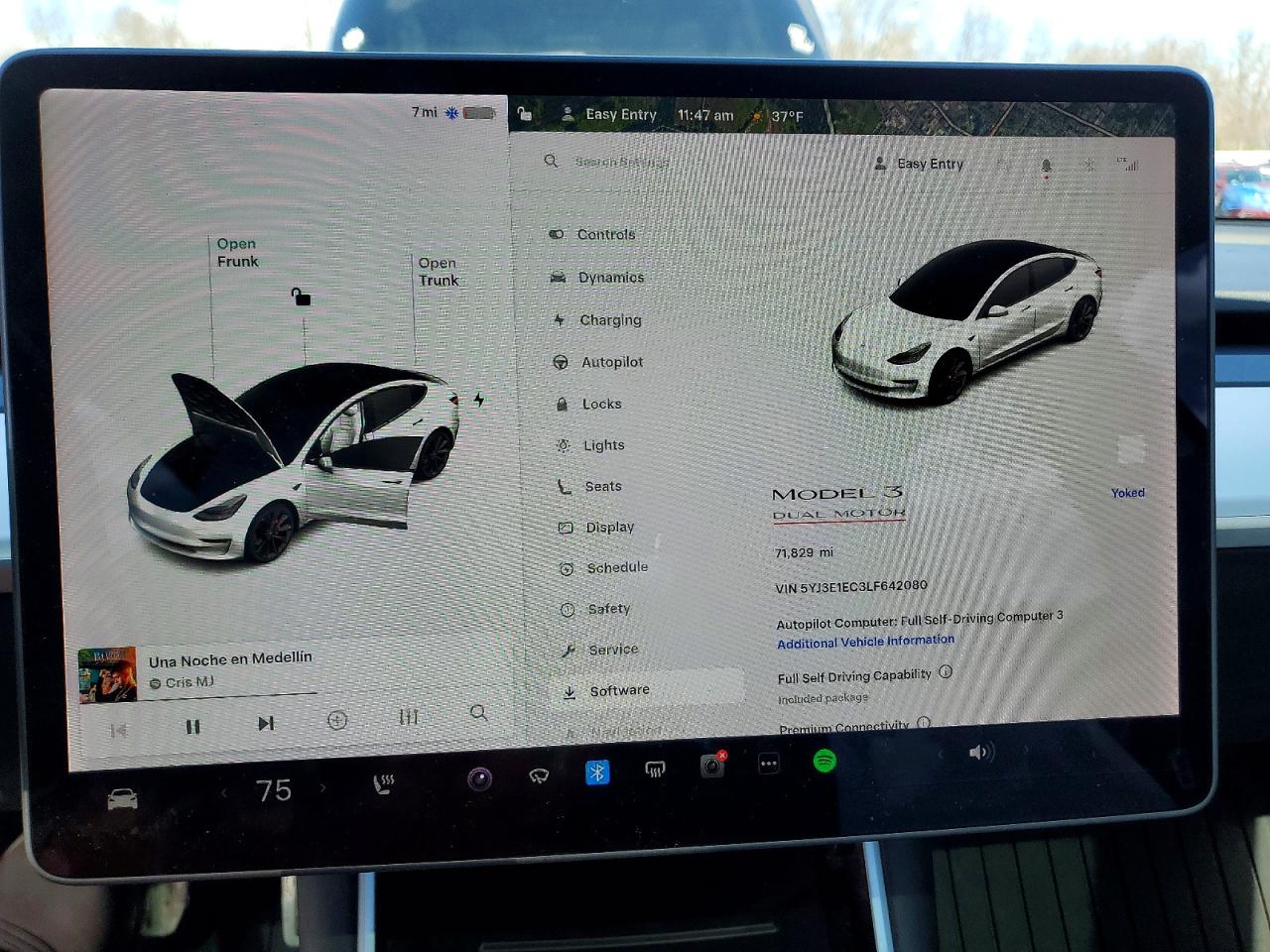
Task: Show info for Full Self Driving Capability
Action: point(946,671)
